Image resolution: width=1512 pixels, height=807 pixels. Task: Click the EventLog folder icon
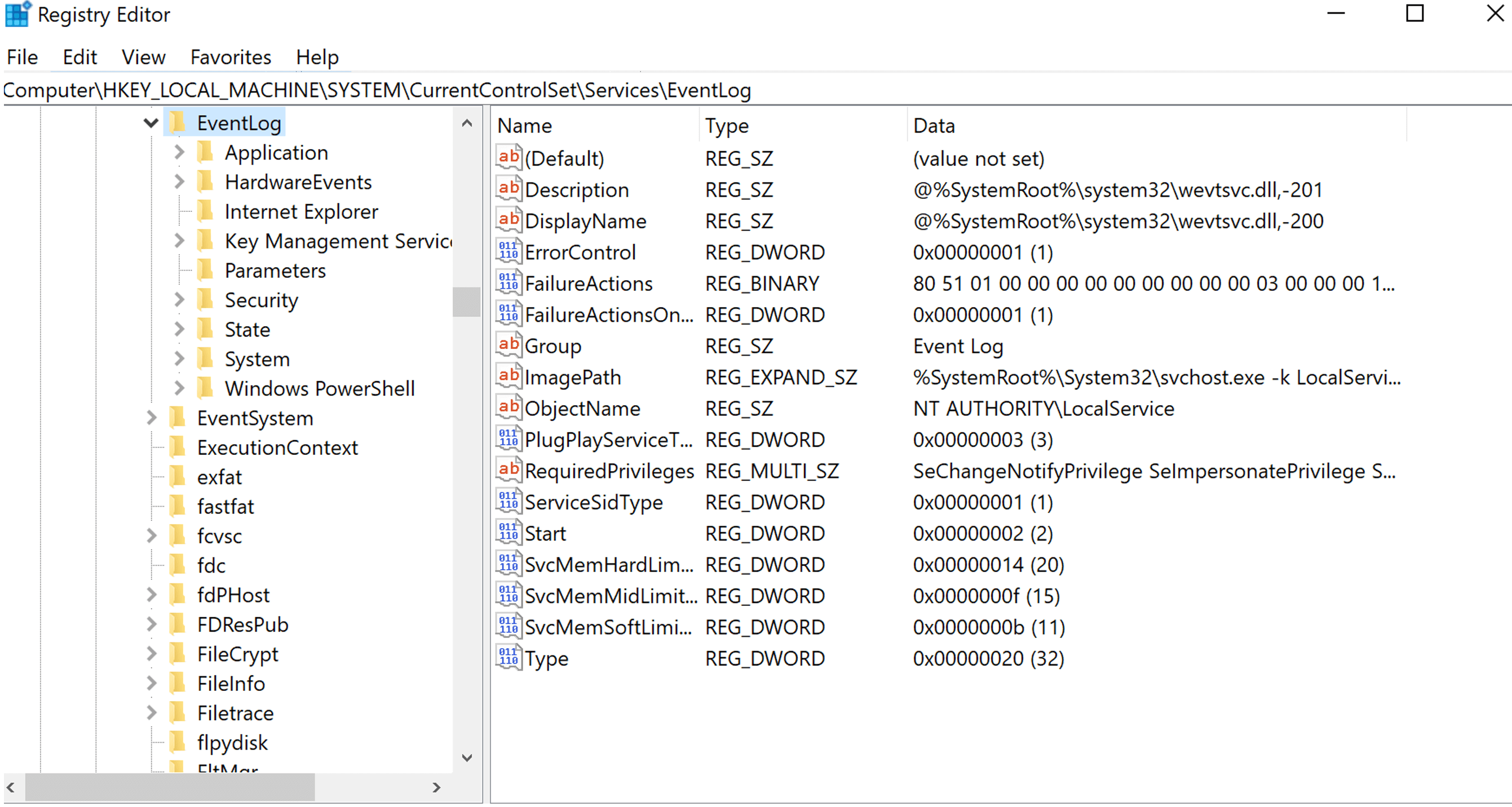coord(177,123)
